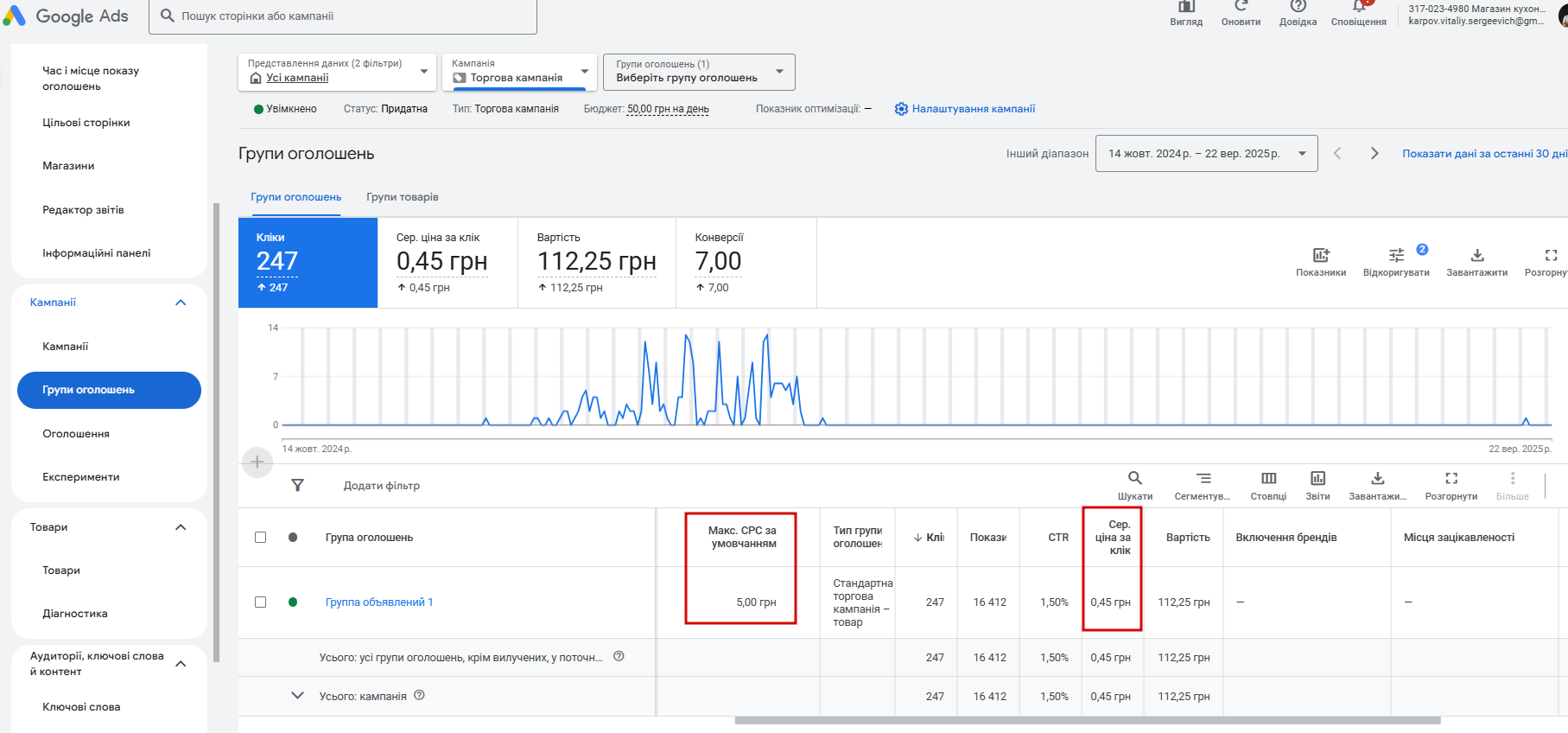Collapse the Аудиторії, ключові слова й контент section

[181, 664]
